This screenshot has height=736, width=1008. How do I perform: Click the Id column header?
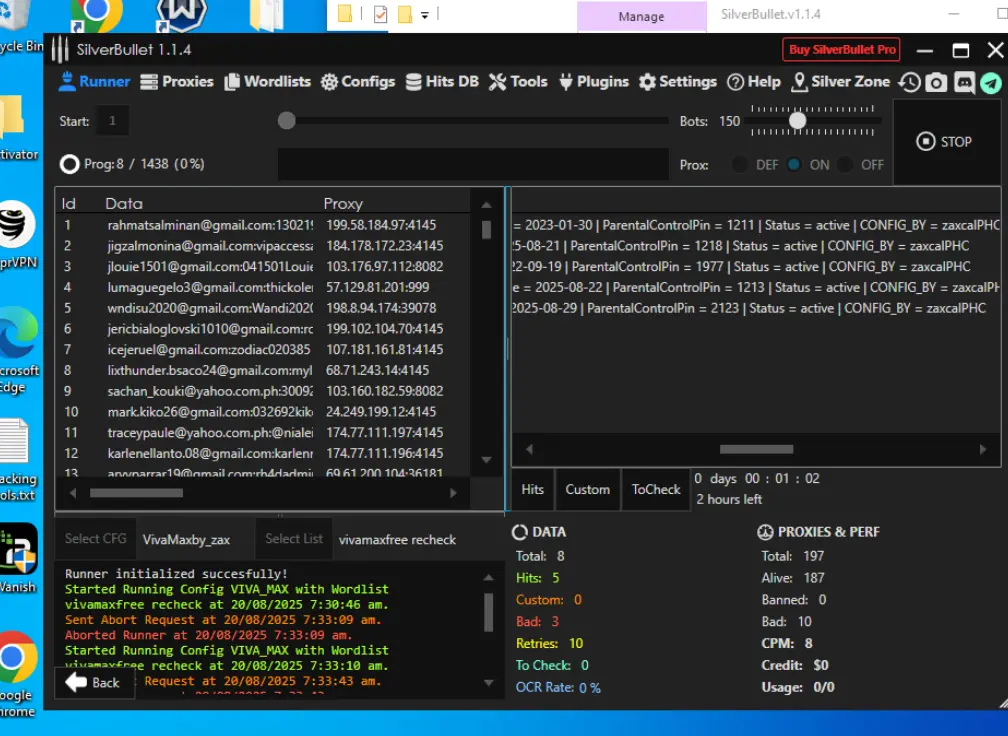point(69,204)
